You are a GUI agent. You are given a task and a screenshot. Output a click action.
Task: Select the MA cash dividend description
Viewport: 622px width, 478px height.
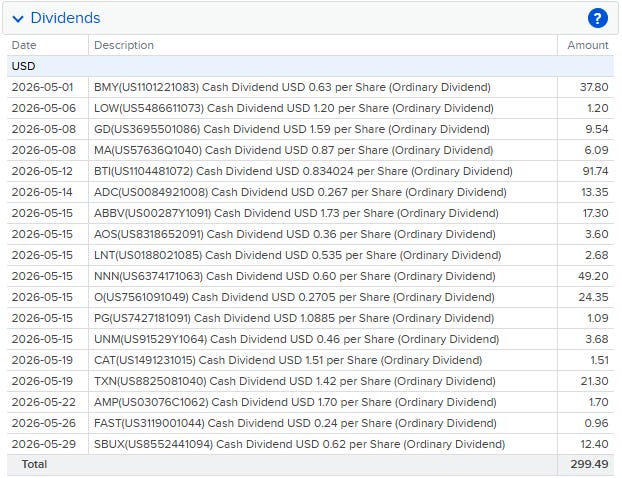coord(294,150)
